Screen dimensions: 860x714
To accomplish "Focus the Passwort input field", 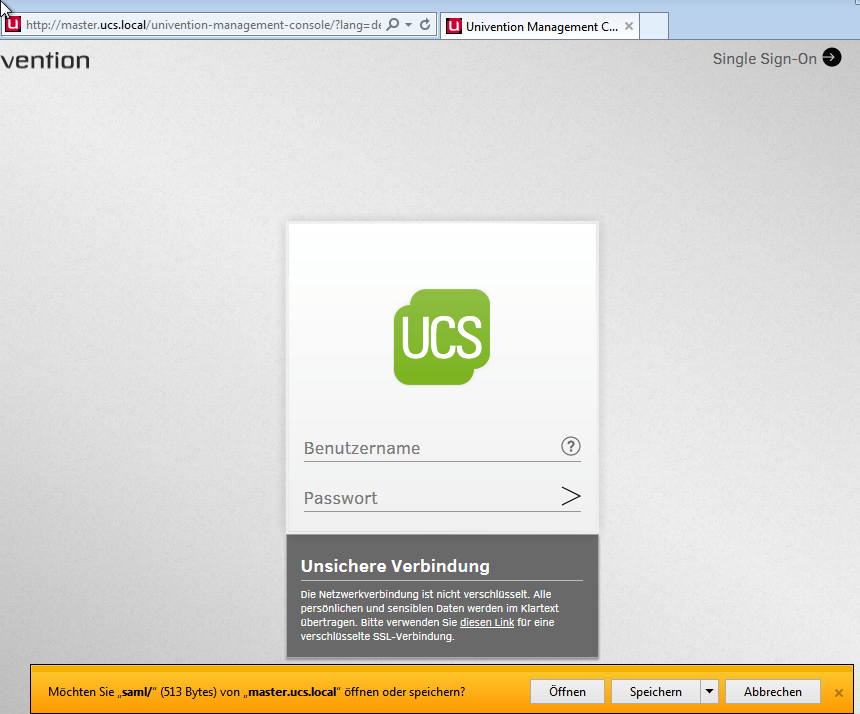I will (430, 498).
